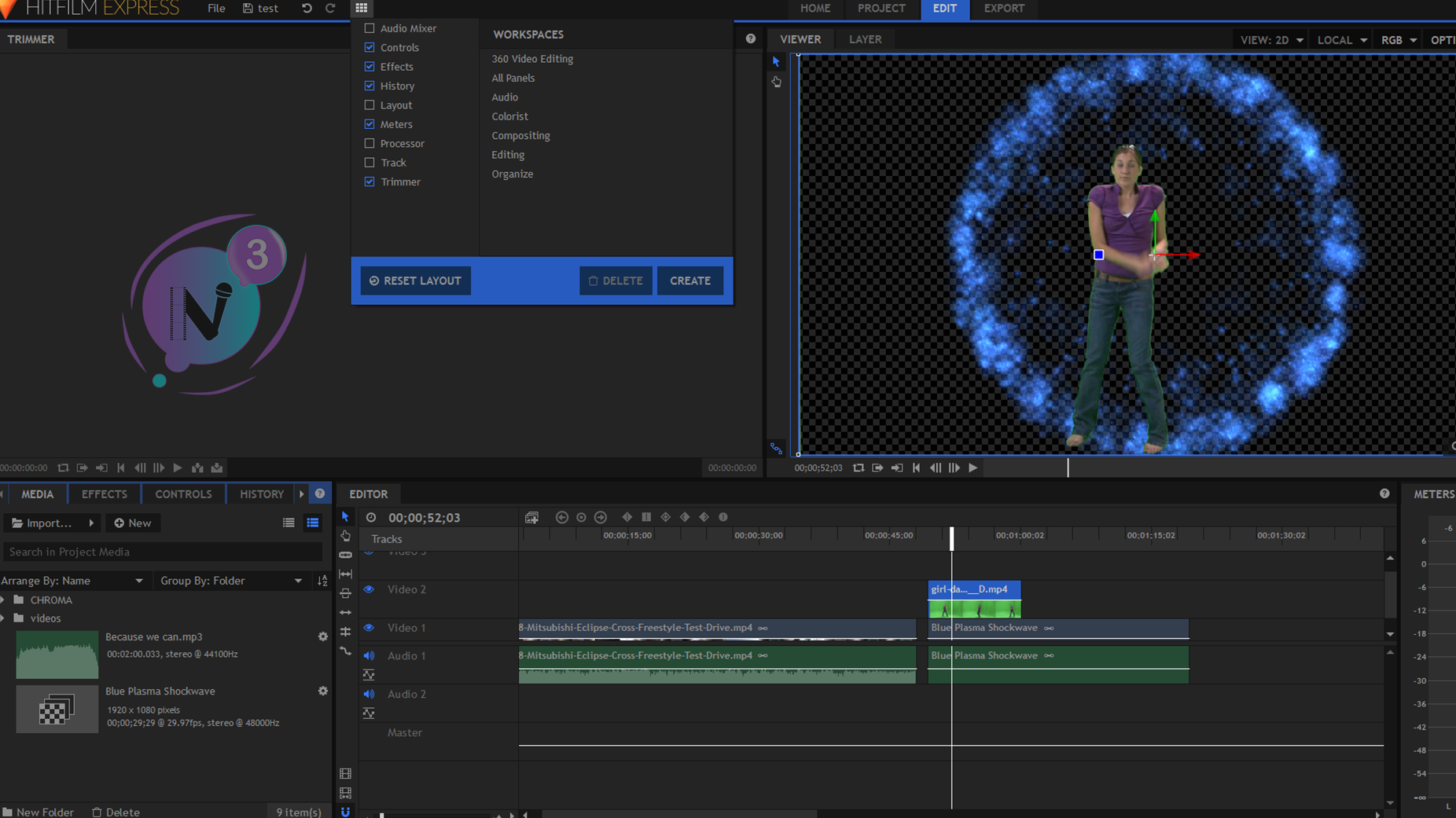Select the hand tool in the Viewer
This screenshot has width=1456, height=818.
(x=776, y=82)
